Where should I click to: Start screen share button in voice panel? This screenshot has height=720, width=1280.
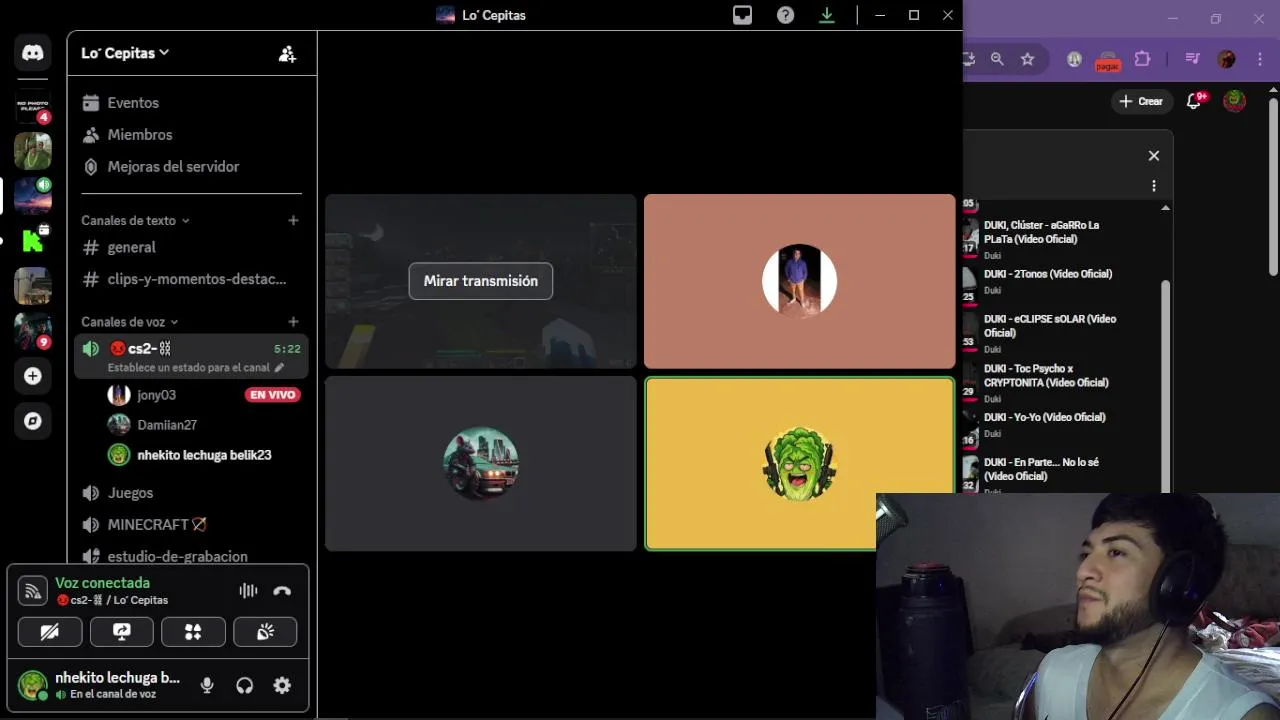[x=122, y=632]
